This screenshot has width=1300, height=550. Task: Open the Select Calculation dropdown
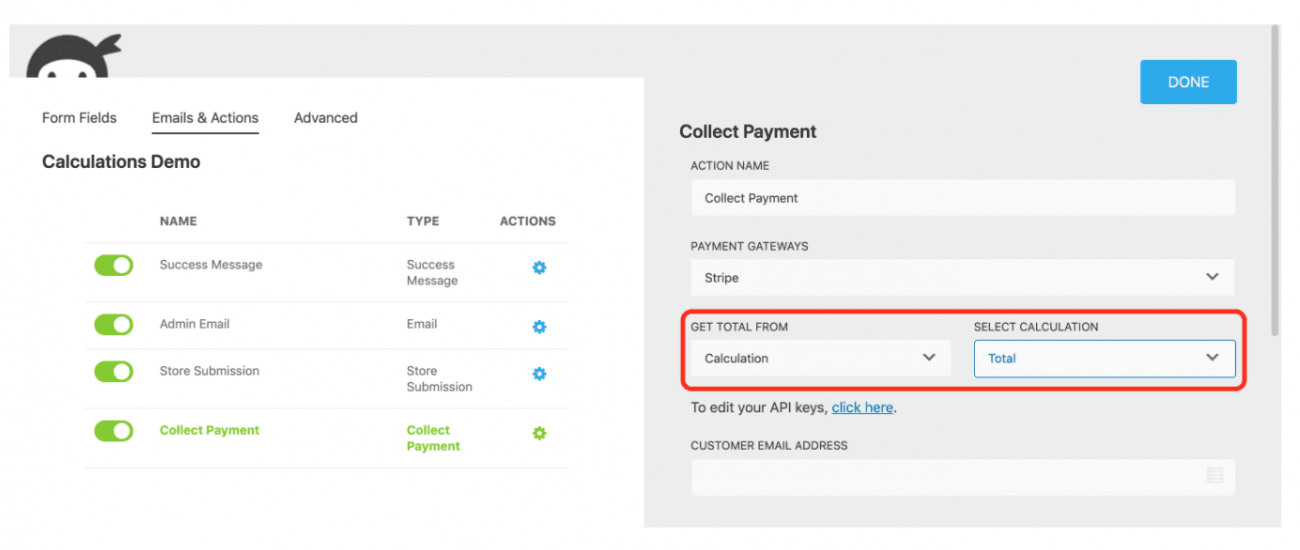click(x=1104, y=358)
